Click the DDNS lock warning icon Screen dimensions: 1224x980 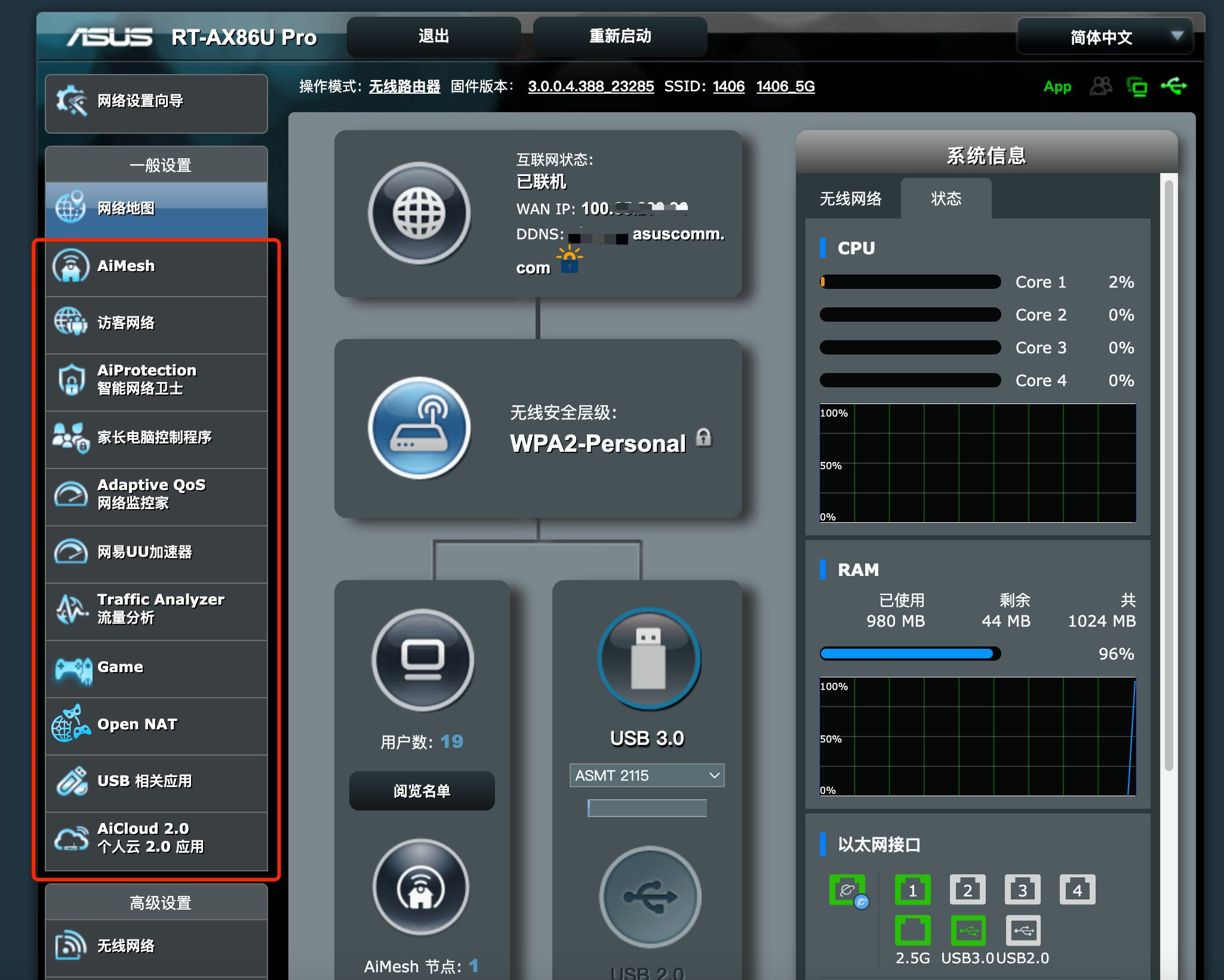[x=570, y=260]
